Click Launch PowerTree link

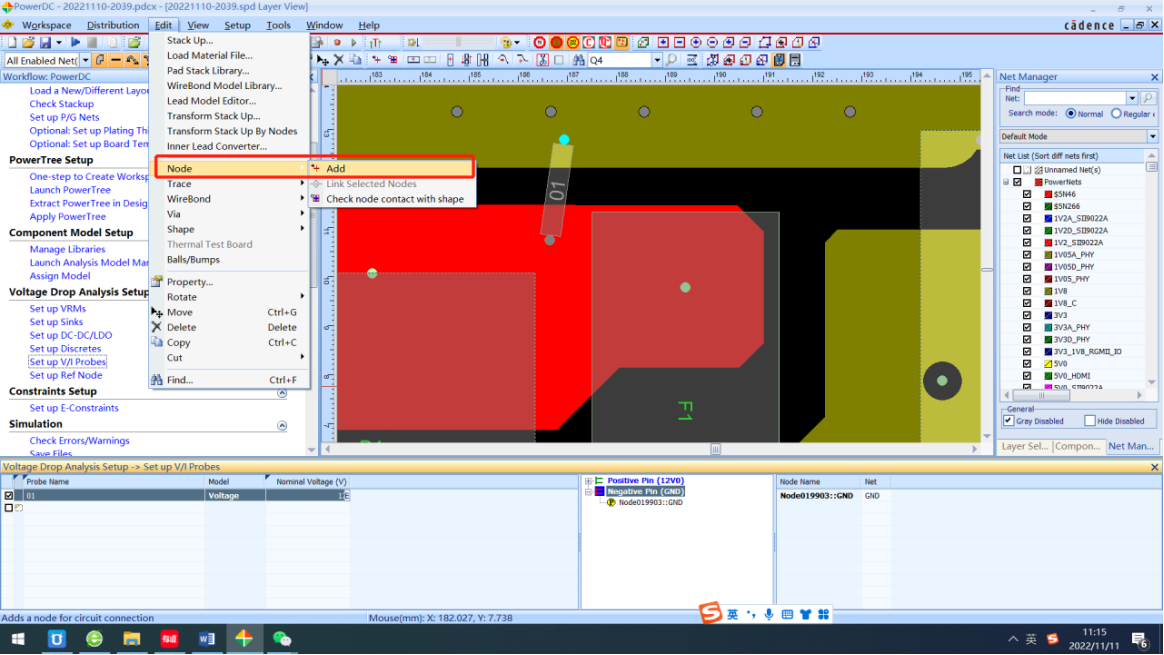(70, 190)
